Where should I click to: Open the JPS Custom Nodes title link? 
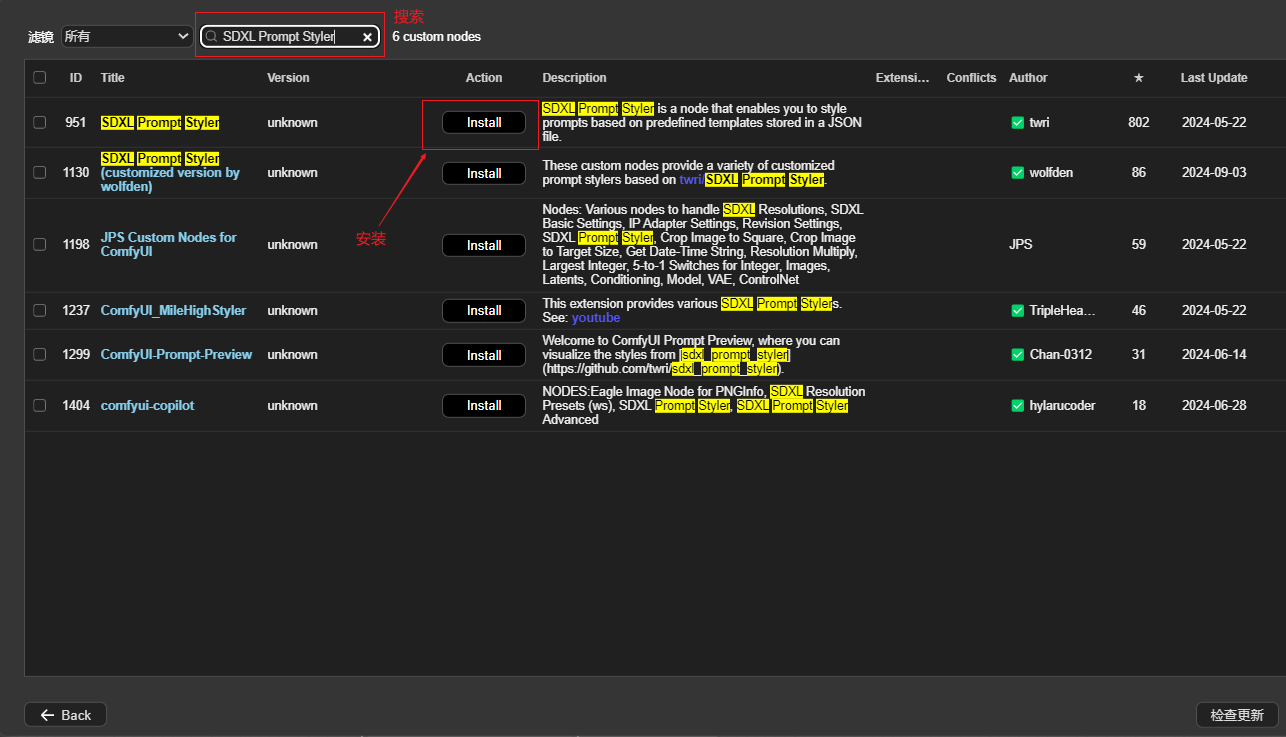(x=169, y=244)
